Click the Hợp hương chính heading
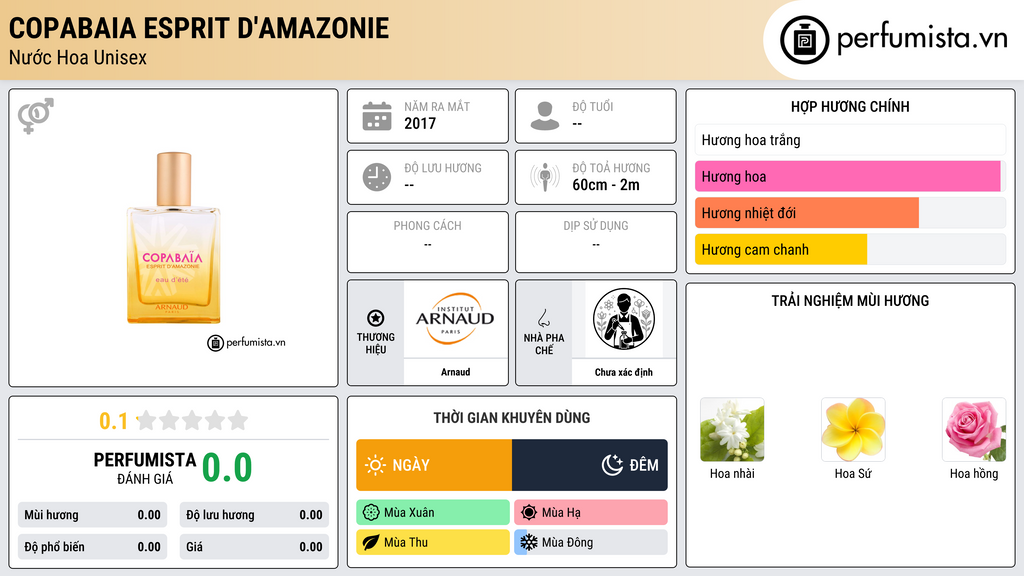 point(850,106)
